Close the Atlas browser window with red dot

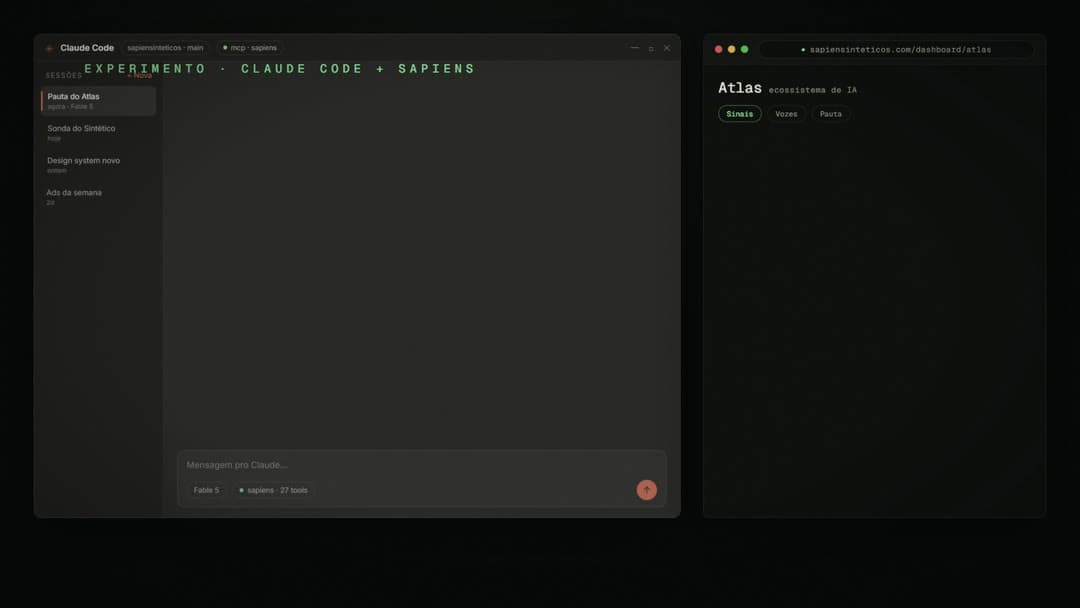coord(718,49)
